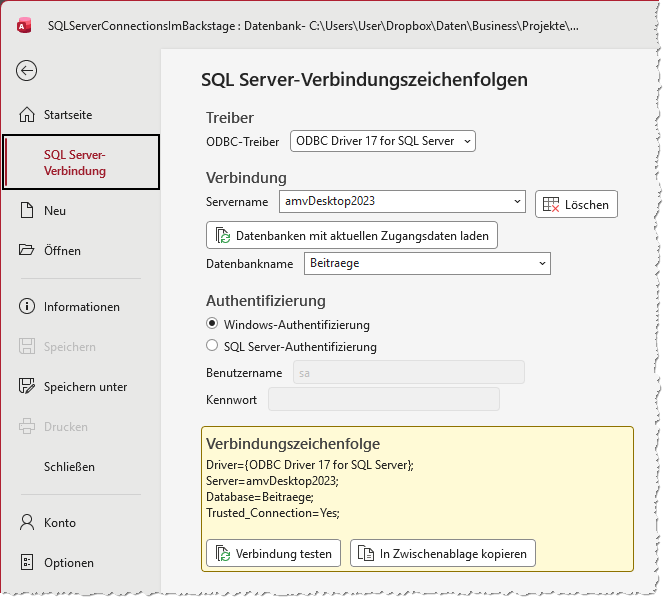Click the back arrow circle icon
Screen dimensions: 665x602
pyautogui.click(x=26, y=70)
